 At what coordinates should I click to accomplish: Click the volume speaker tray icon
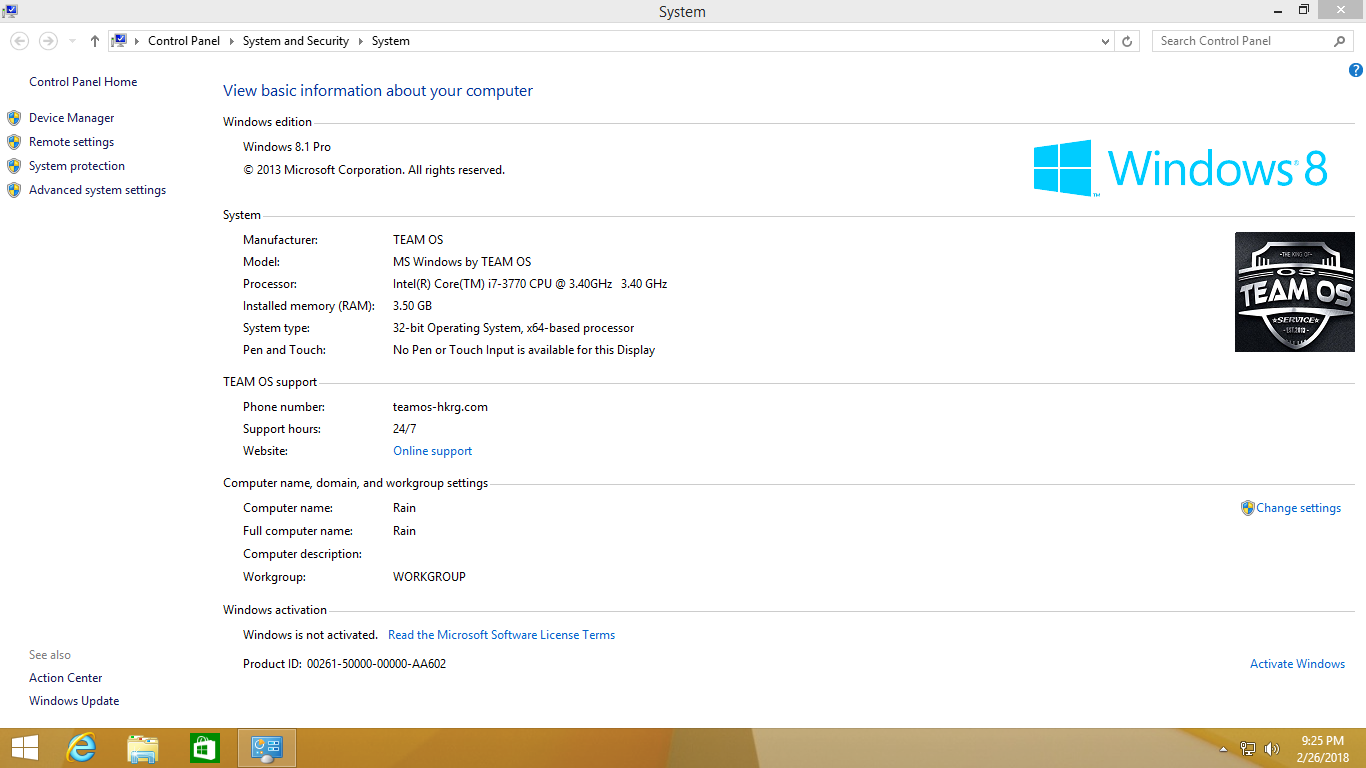click(x=1272, y=748)
